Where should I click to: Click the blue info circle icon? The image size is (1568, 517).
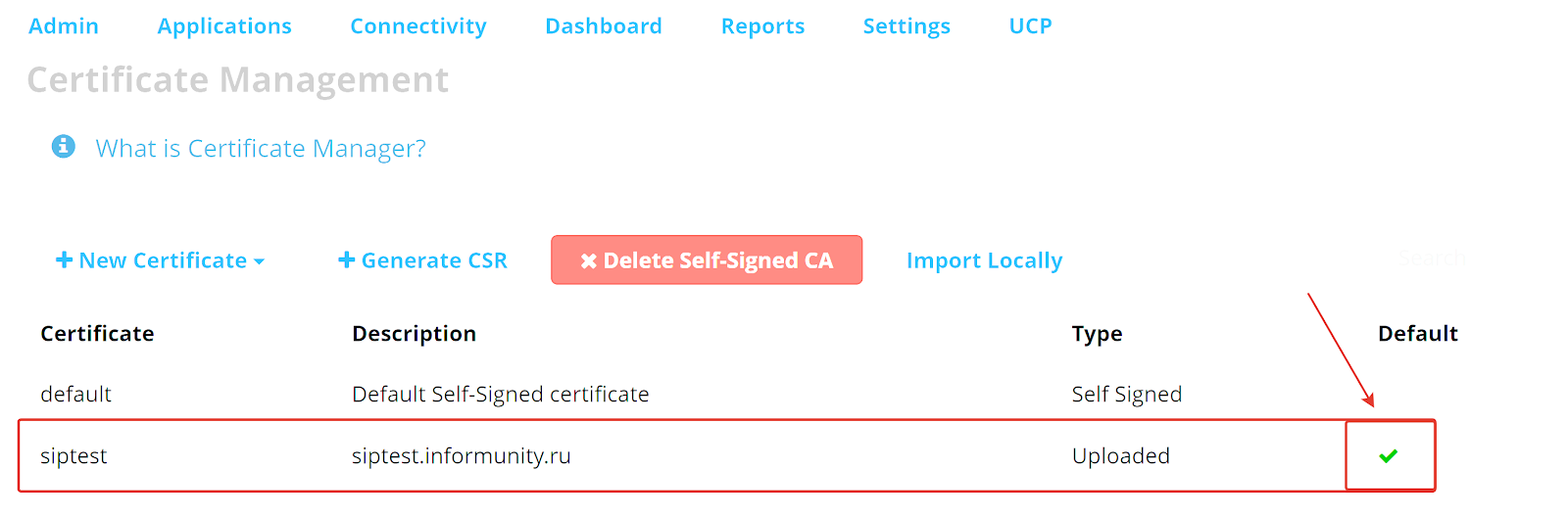(x=64, y=147)
